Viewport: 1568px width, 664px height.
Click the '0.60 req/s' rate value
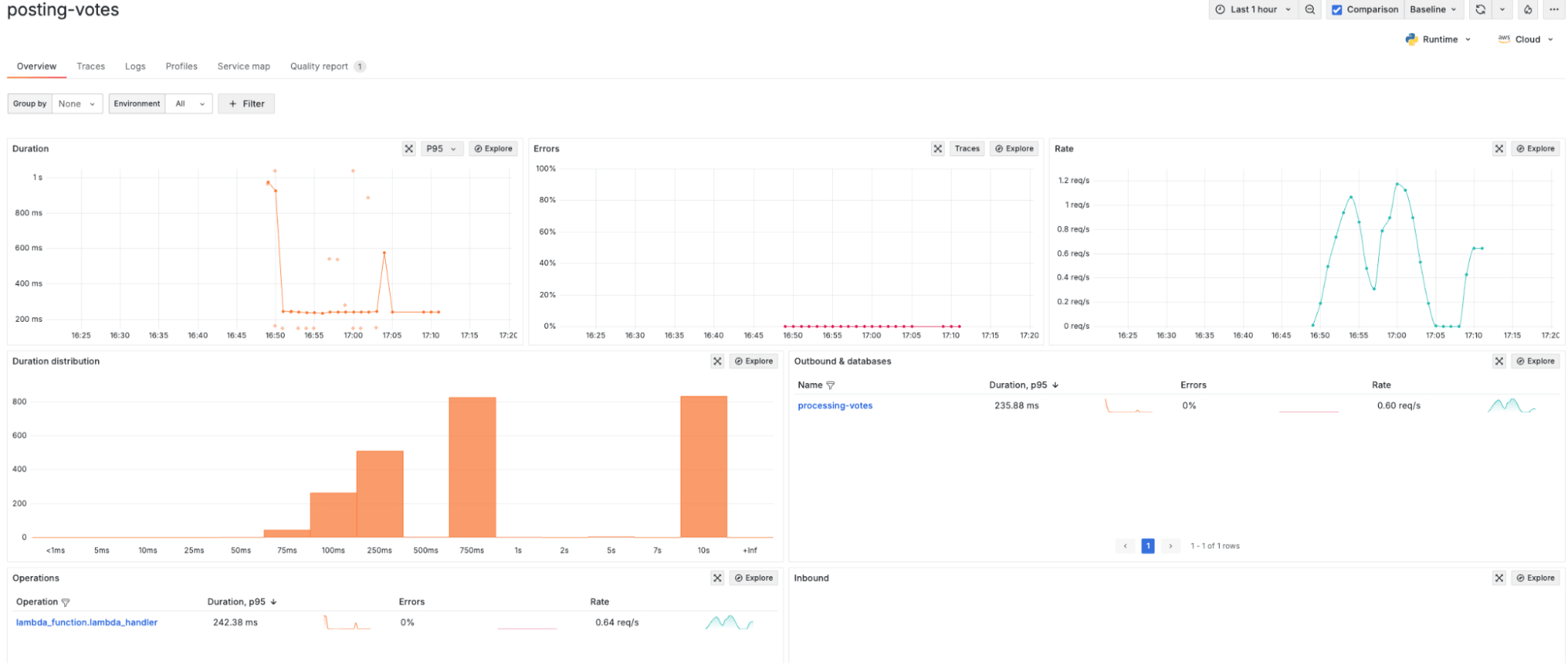1399,406
